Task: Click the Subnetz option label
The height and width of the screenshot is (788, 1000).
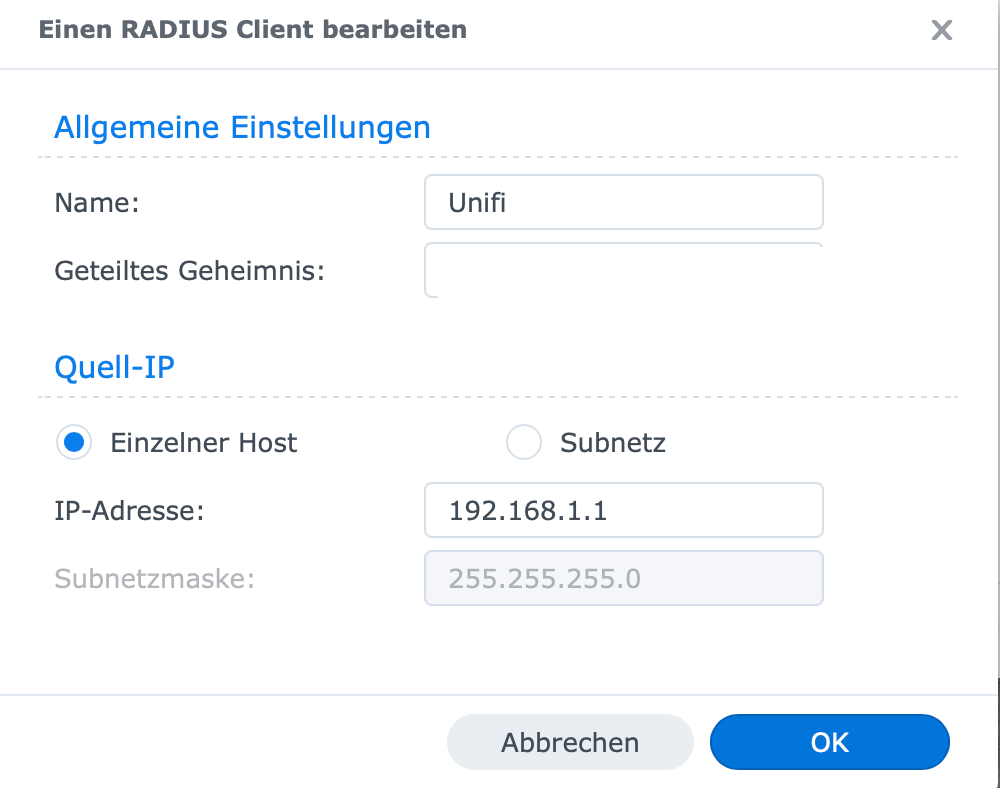Action: tap(613, 443)
